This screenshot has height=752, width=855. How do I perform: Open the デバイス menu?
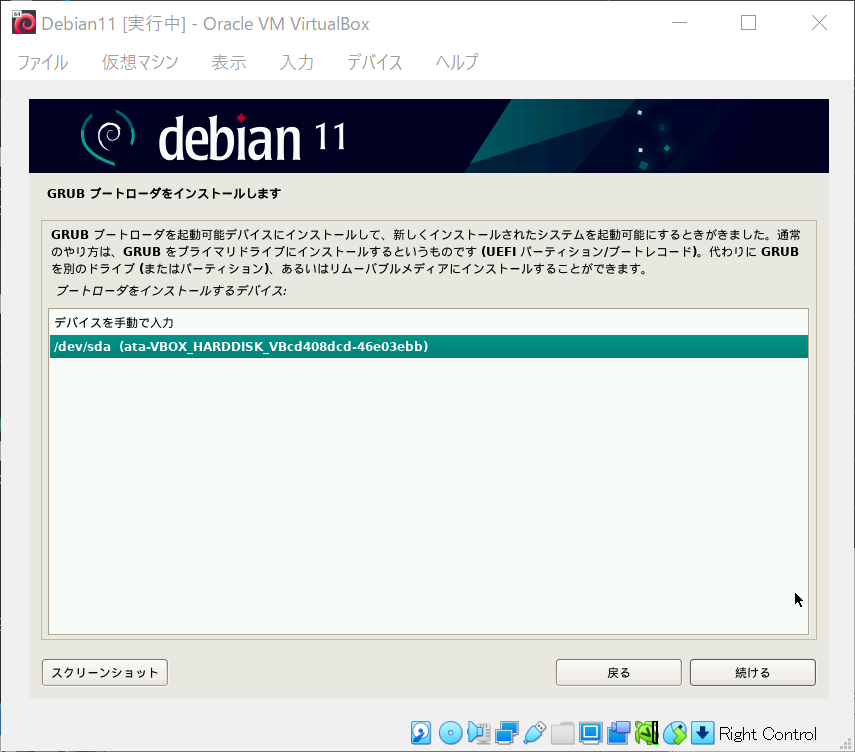coord(375,62)
